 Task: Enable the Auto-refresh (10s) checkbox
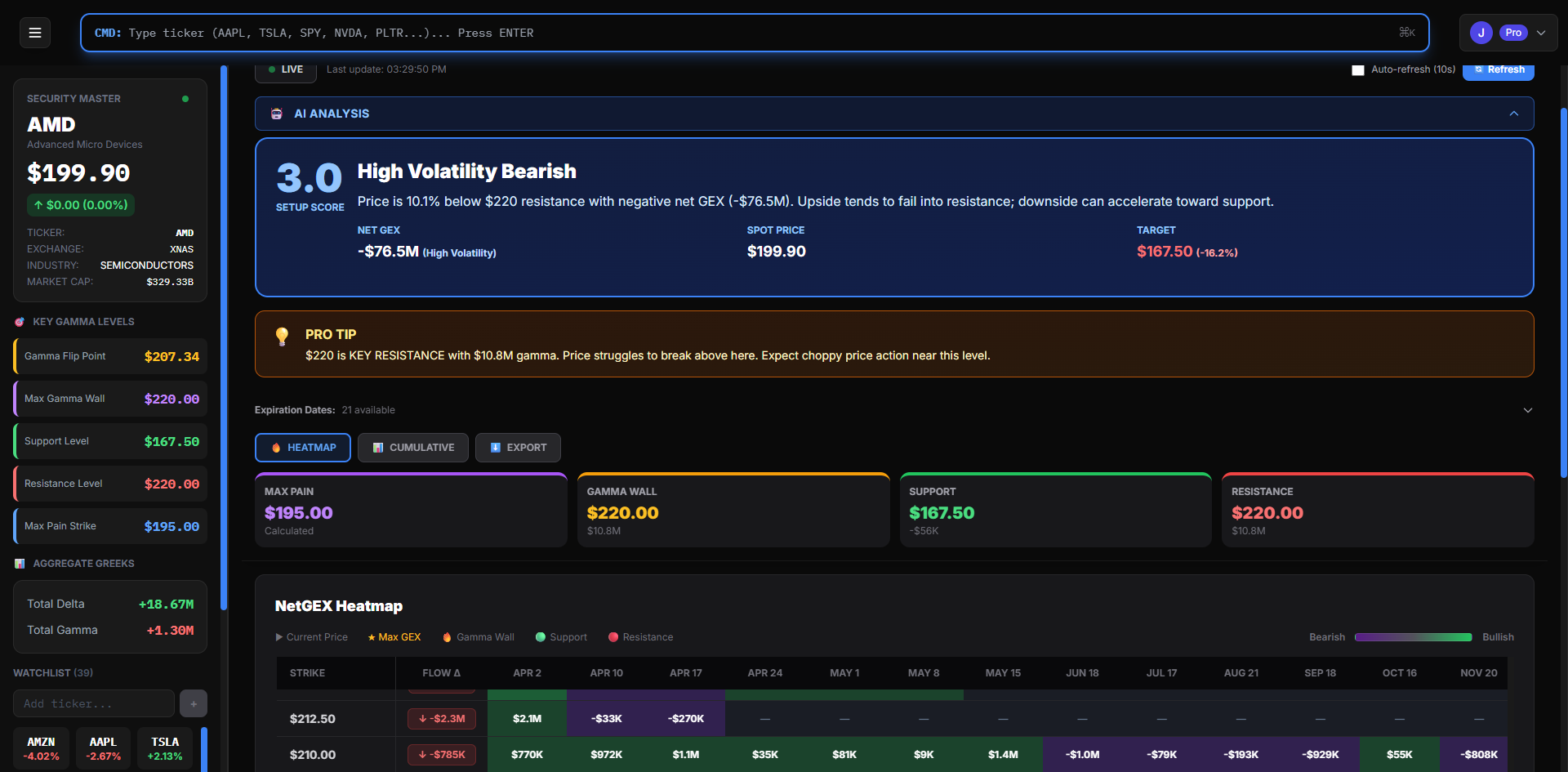tap(1358, 69)
